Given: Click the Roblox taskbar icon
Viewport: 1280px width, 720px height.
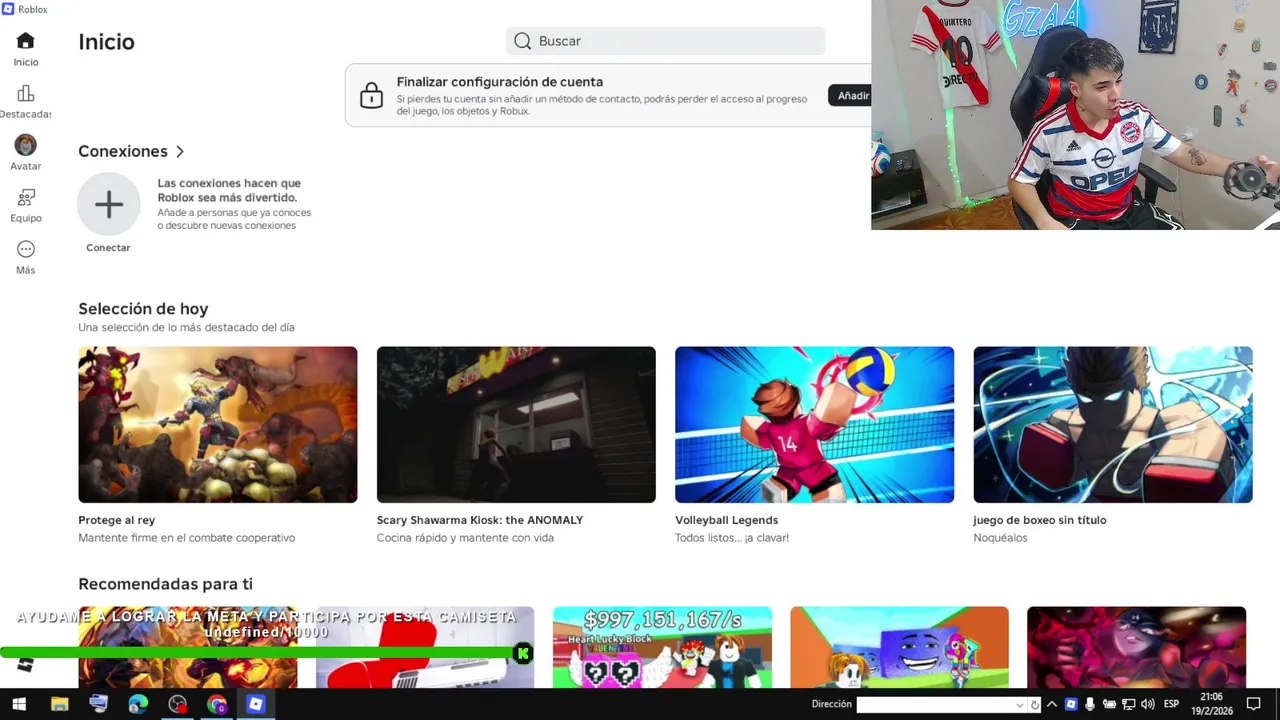Looking at the screenshot, I should click(256, 704).
